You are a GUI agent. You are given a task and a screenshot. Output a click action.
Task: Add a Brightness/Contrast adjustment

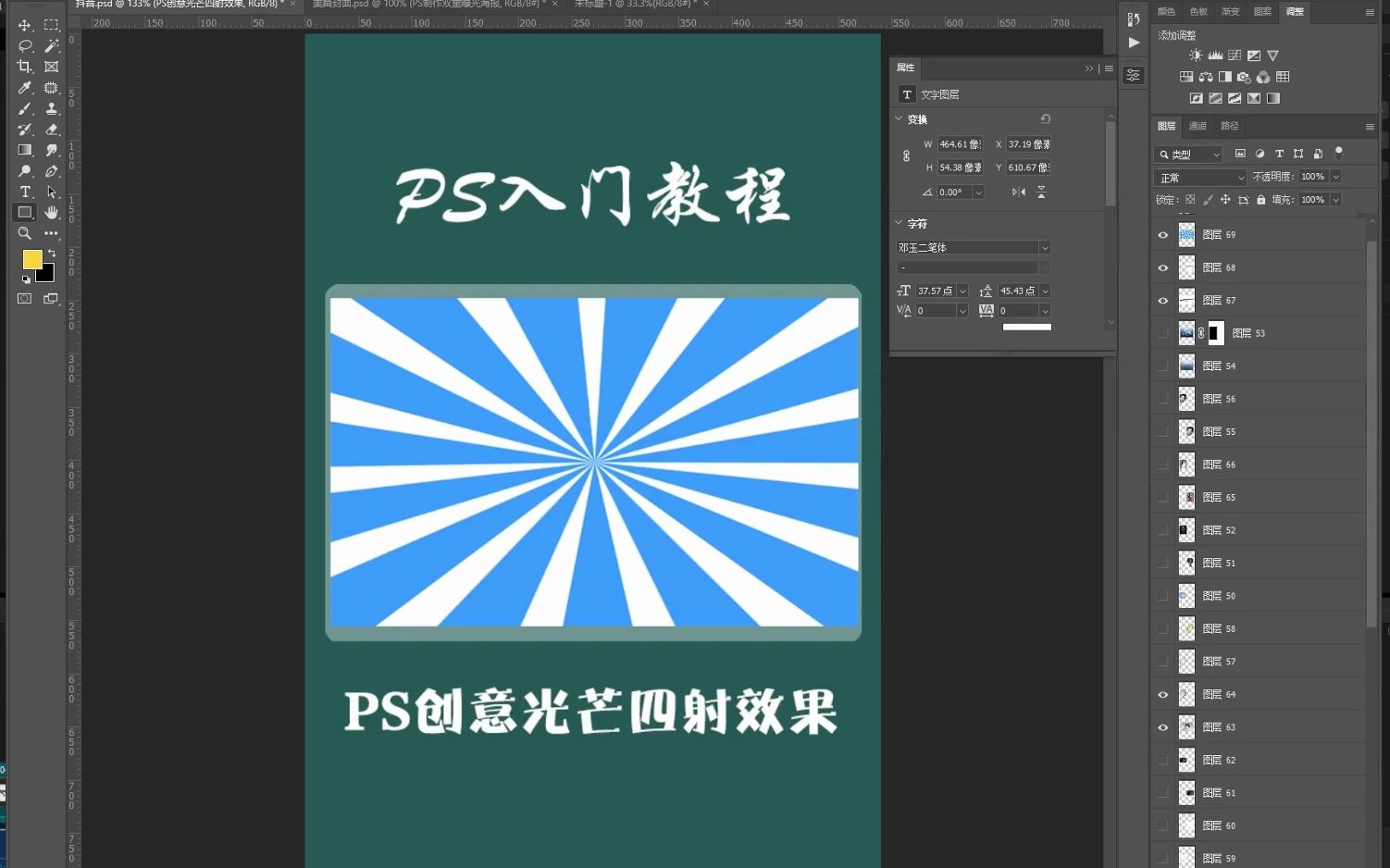coord(1195,55)
